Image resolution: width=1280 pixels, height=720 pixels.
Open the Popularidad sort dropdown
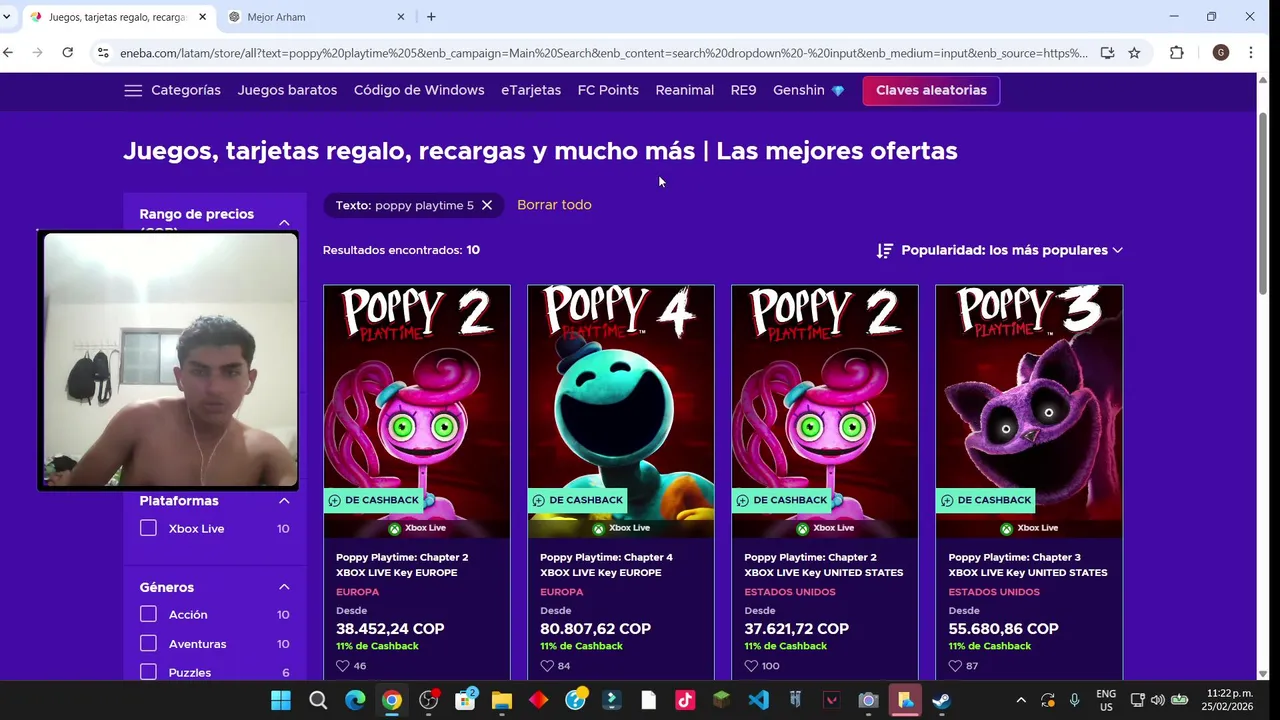1011,250
